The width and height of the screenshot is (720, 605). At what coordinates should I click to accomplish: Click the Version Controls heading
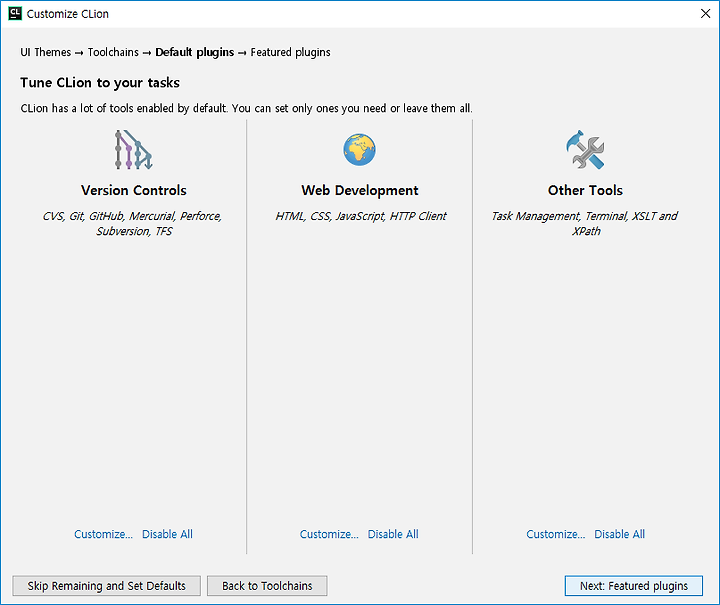click(x=134, y=190)
